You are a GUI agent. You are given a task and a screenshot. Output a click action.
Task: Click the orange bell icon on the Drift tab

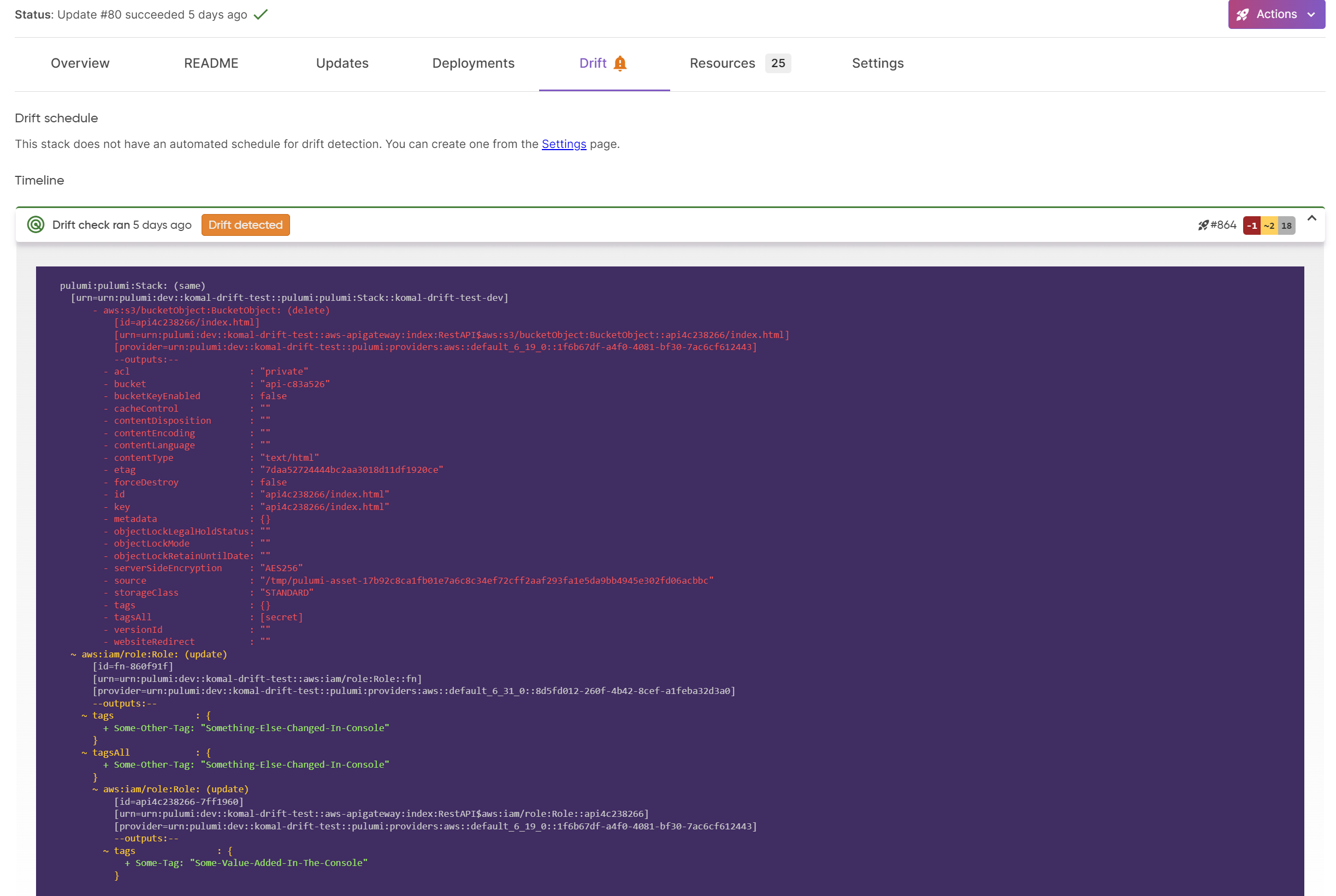(x=620, y=63)
